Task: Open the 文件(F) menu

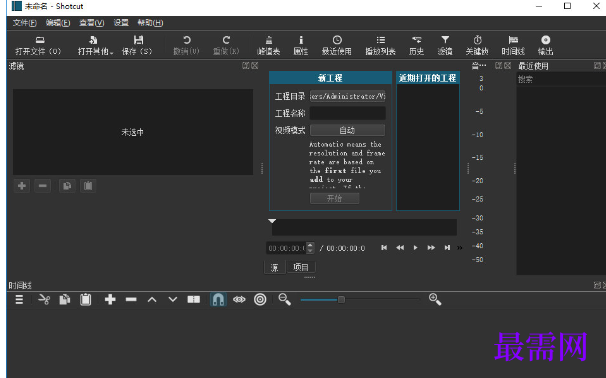Action: point(25,23)
